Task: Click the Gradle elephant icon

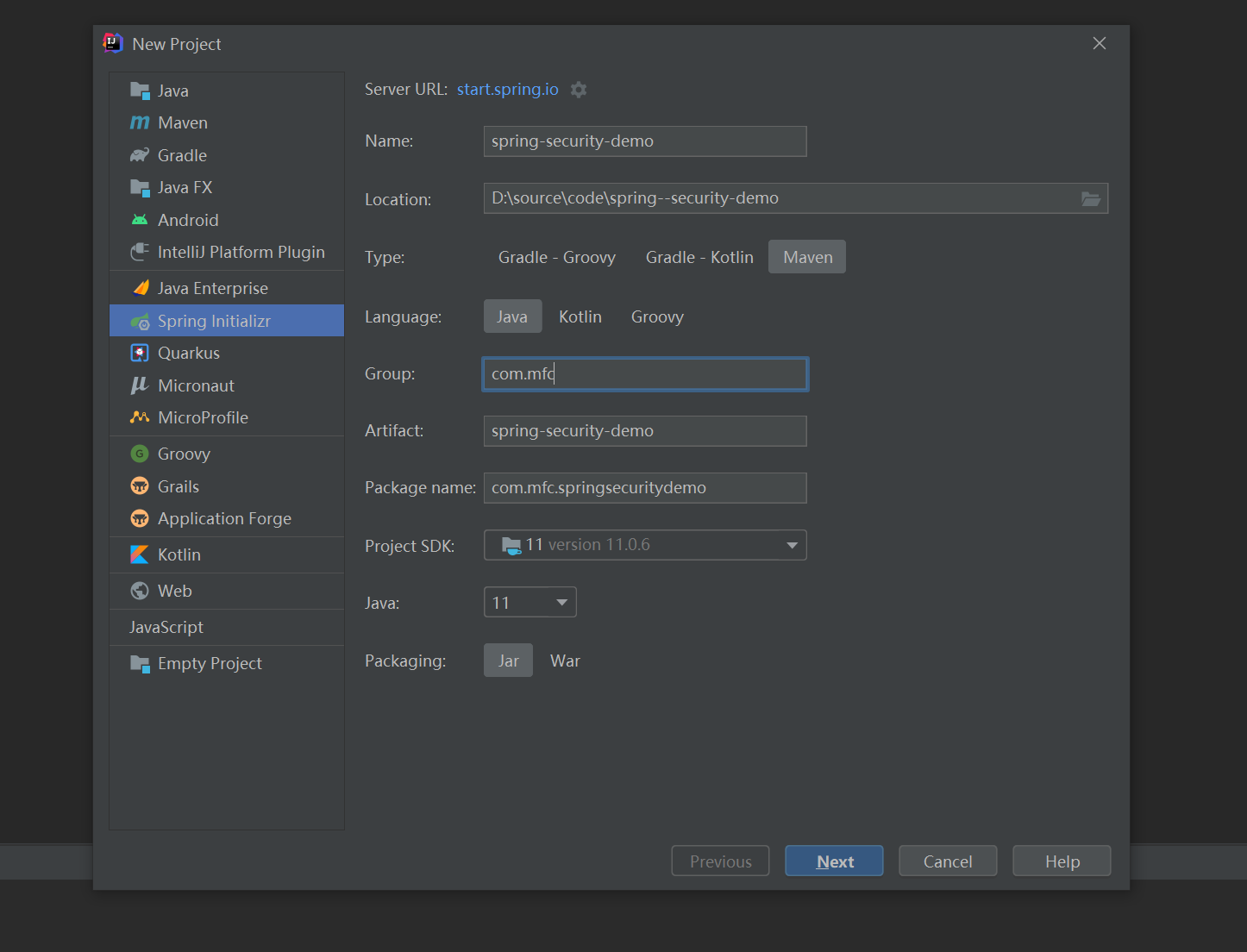Action: [x=140, y=155]
